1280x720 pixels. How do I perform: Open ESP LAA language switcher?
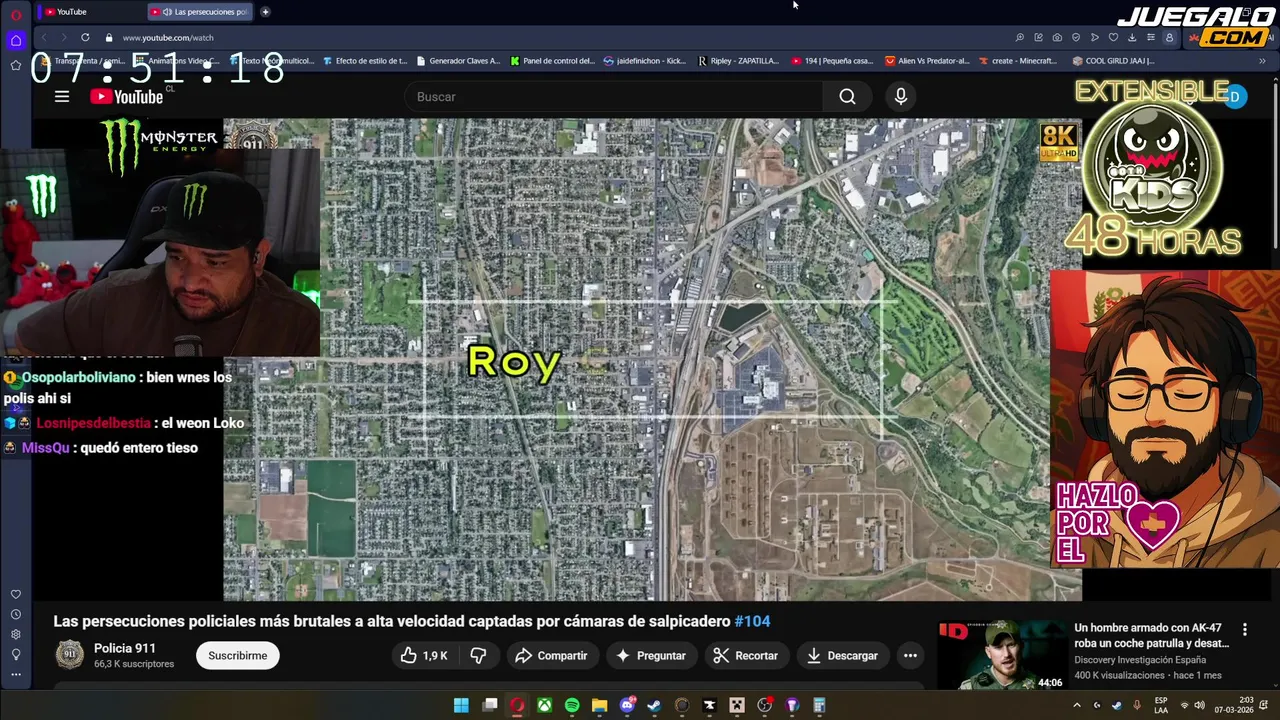pos(1161,705)
